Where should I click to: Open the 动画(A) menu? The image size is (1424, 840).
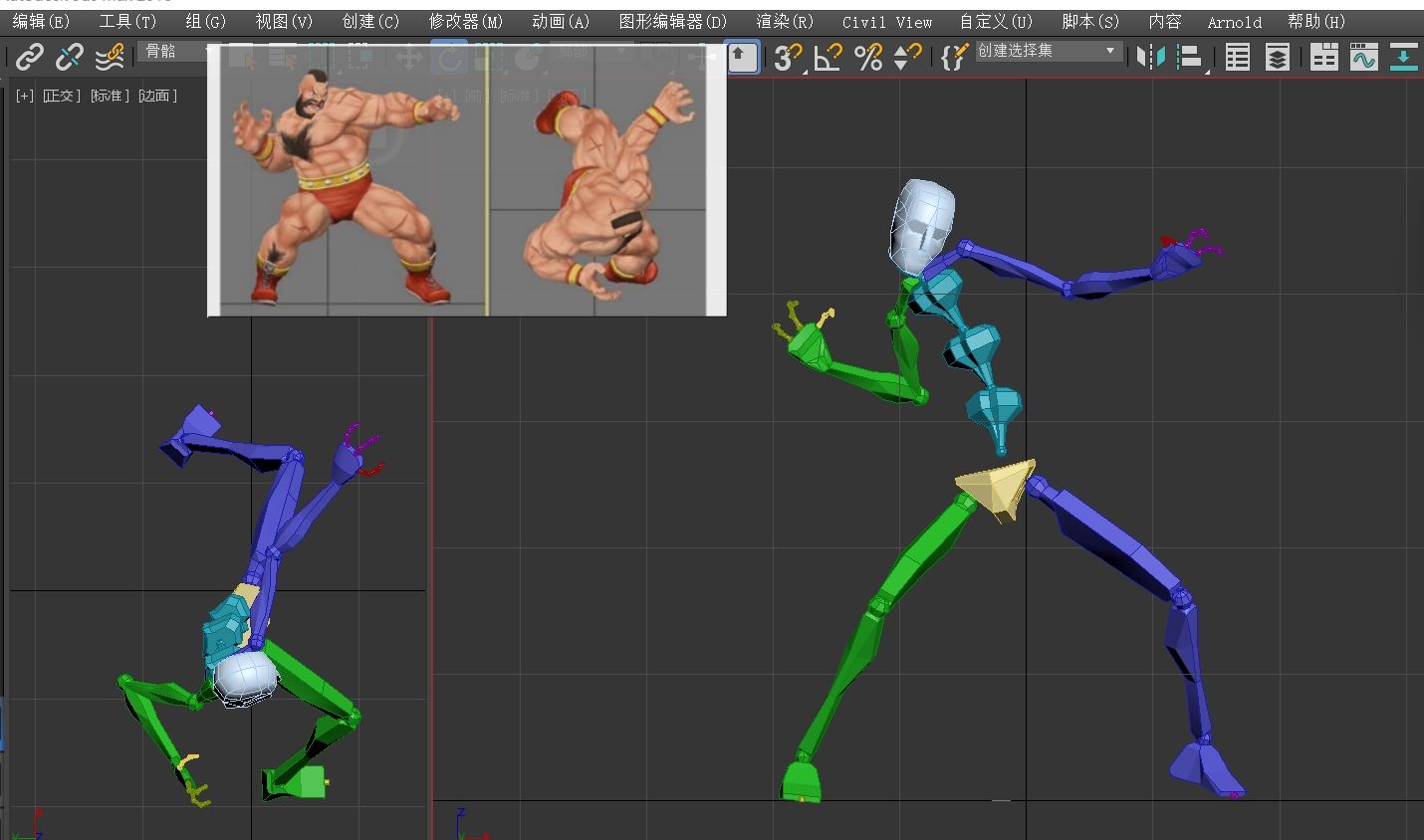coord(561,21)
